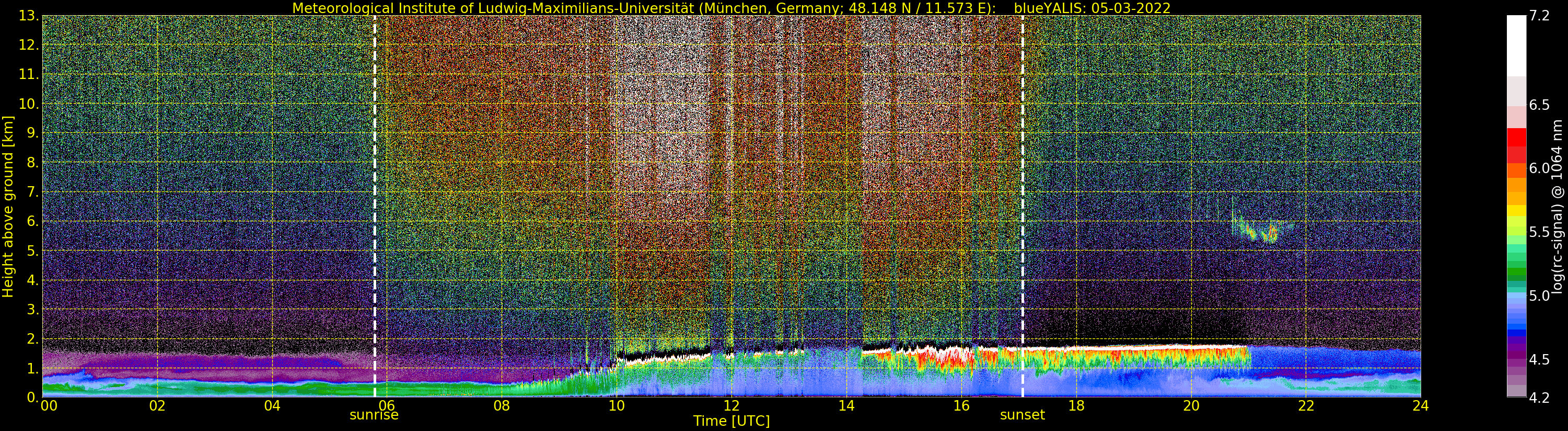This screenshot has height=431, width=1568.
Task: Click the height-axis tick label "7."
Action: [x=33, y=192]
